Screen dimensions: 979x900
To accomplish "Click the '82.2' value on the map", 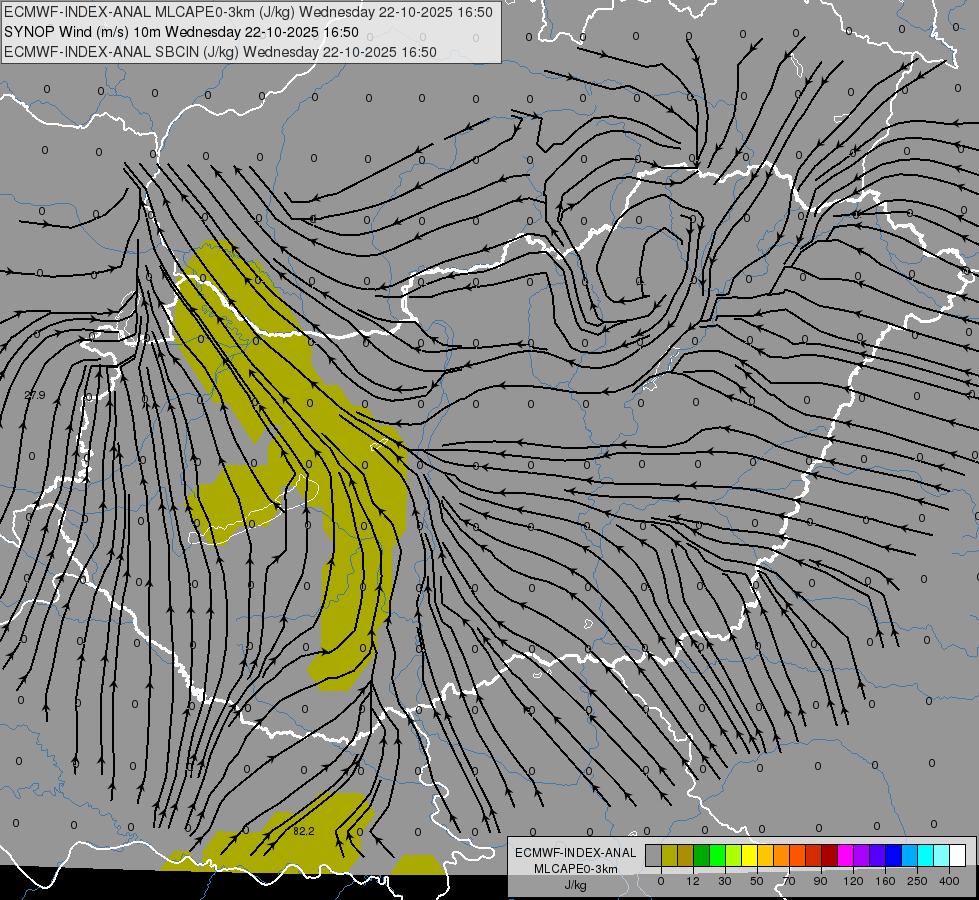I will [x=303, y=831].
